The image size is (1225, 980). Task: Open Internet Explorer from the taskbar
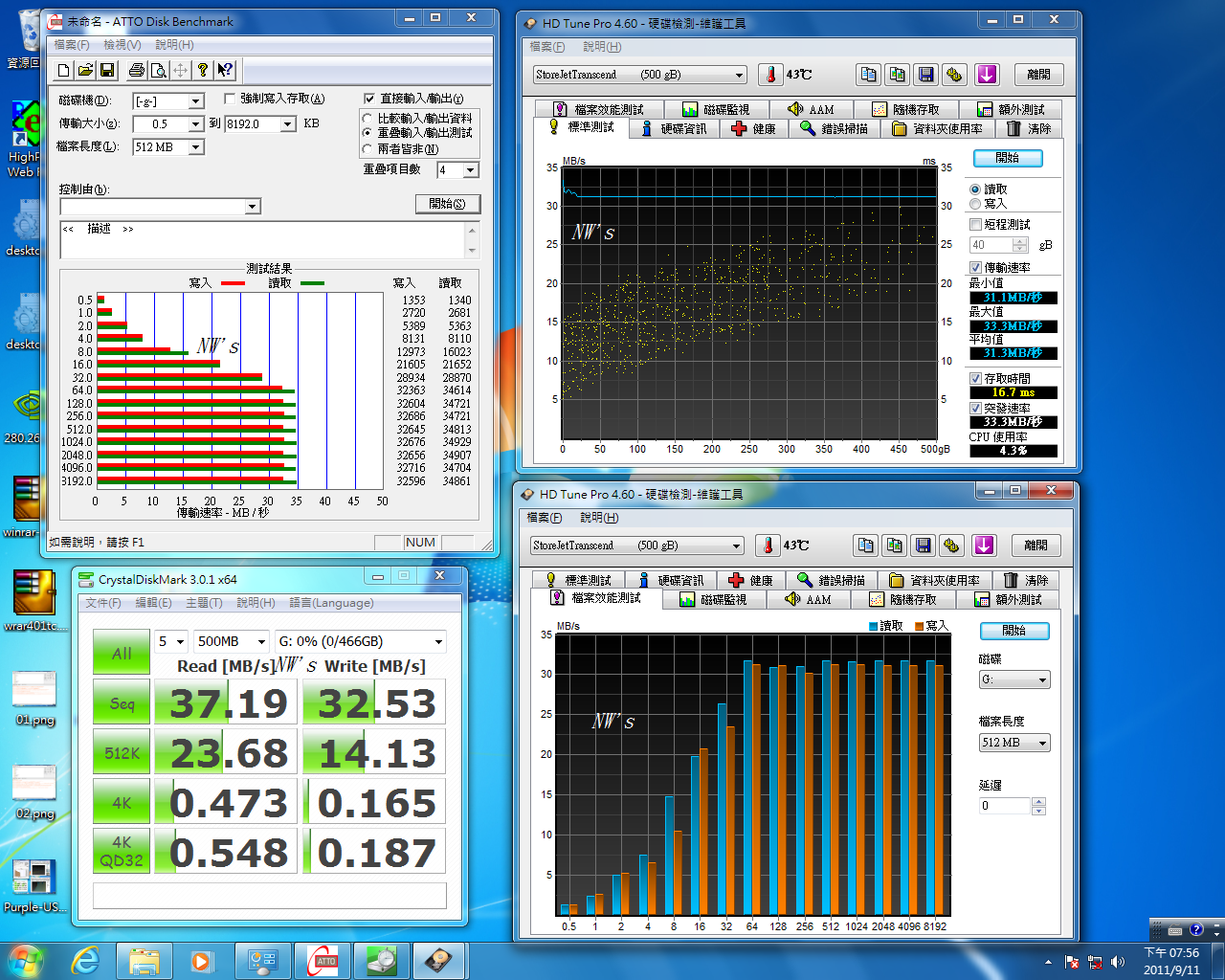(x=85, y=960)
